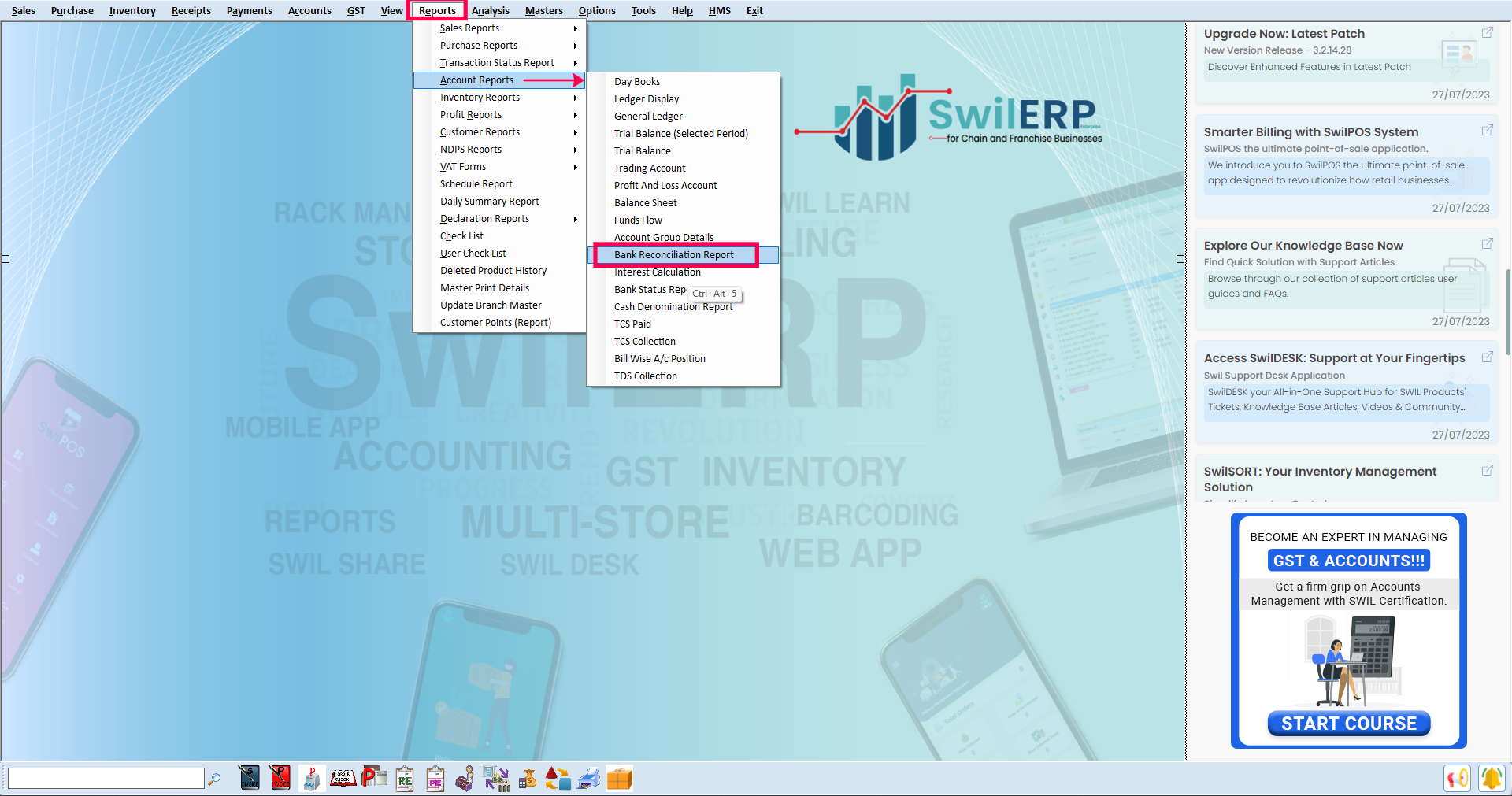Screen dimensions: 1512x796
Task: Expand Sales Reports submenu arrow
Action: [x=576, y=28]
